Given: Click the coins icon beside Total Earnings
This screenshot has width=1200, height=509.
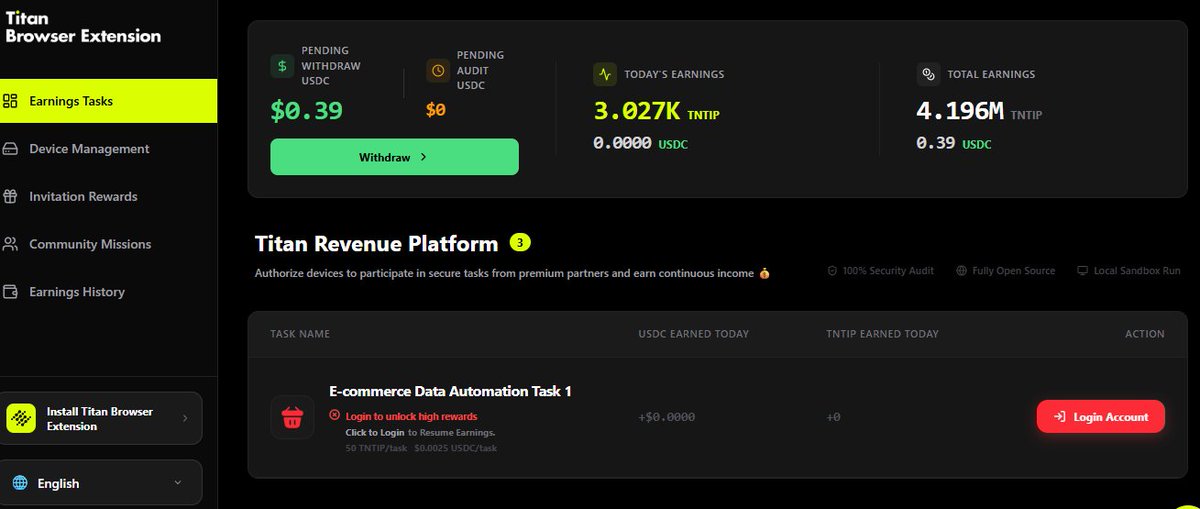Looking at the screenshot, I should tap(927, 74).
